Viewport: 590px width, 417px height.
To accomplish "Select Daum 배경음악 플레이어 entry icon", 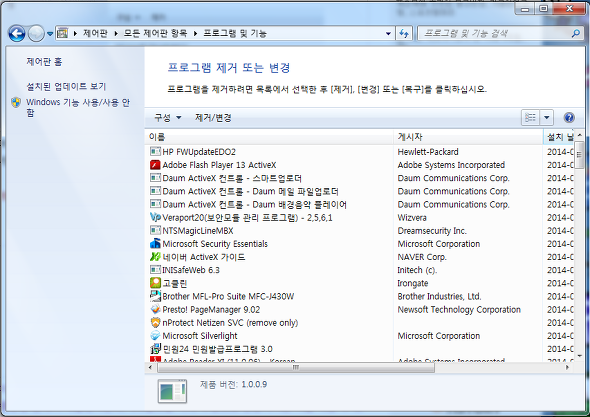I will pyautogui.click(x=155, y=204).
